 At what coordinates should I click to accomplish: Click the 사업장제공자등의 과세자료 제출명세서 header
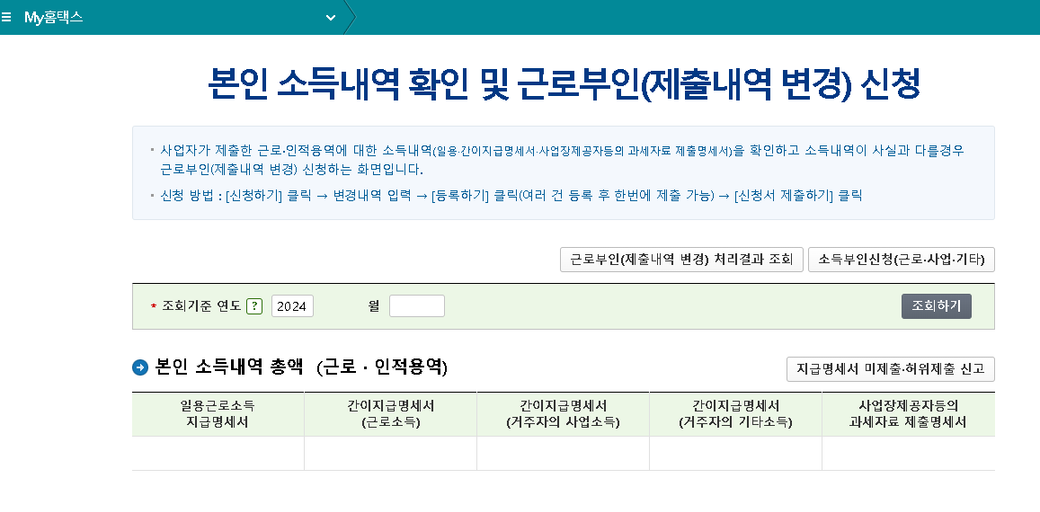908,414
